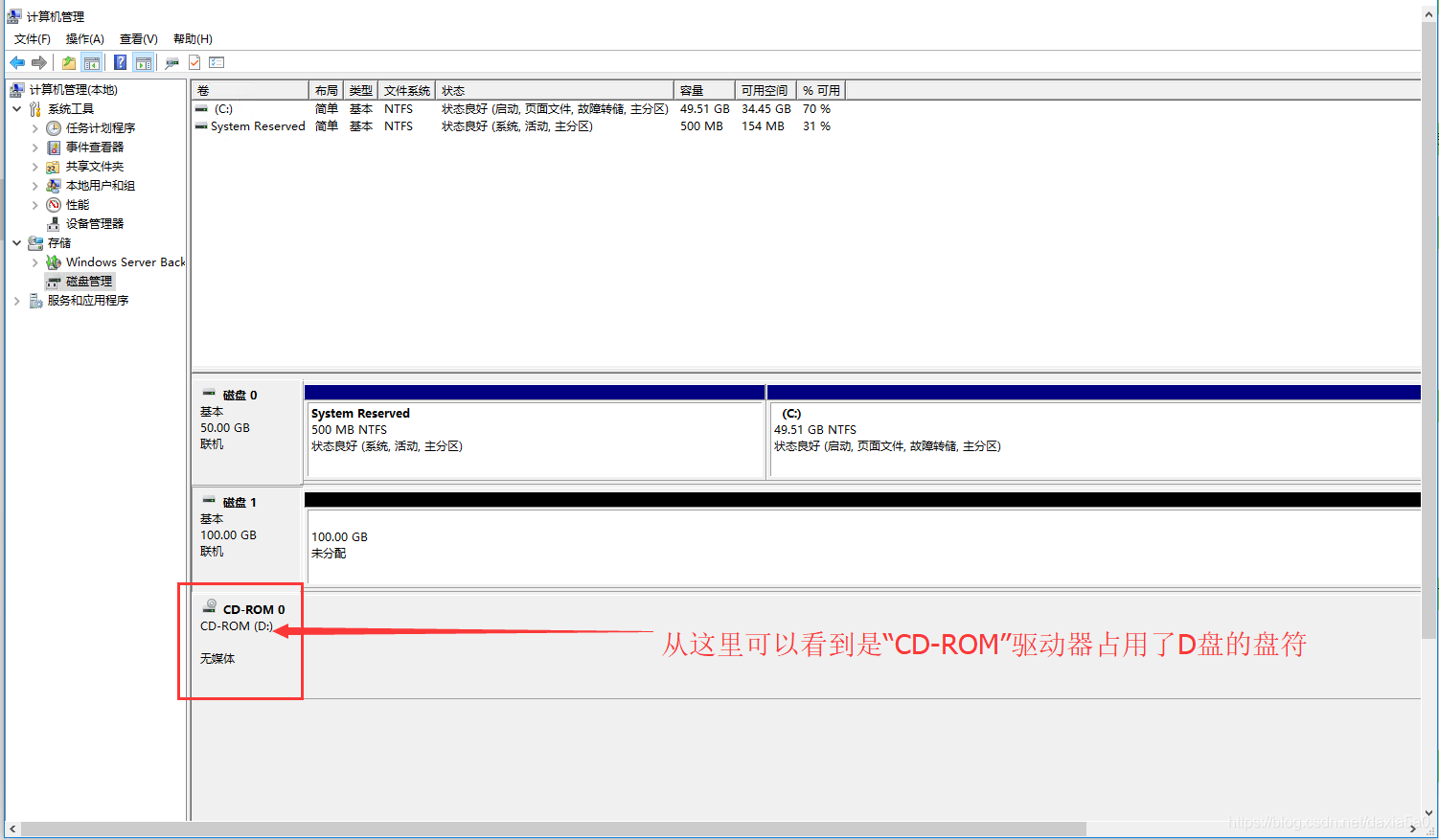Click the 任务计划程序 clock icon in the tree
This screenshot has width=1439, height=840.
pos(54,127)
